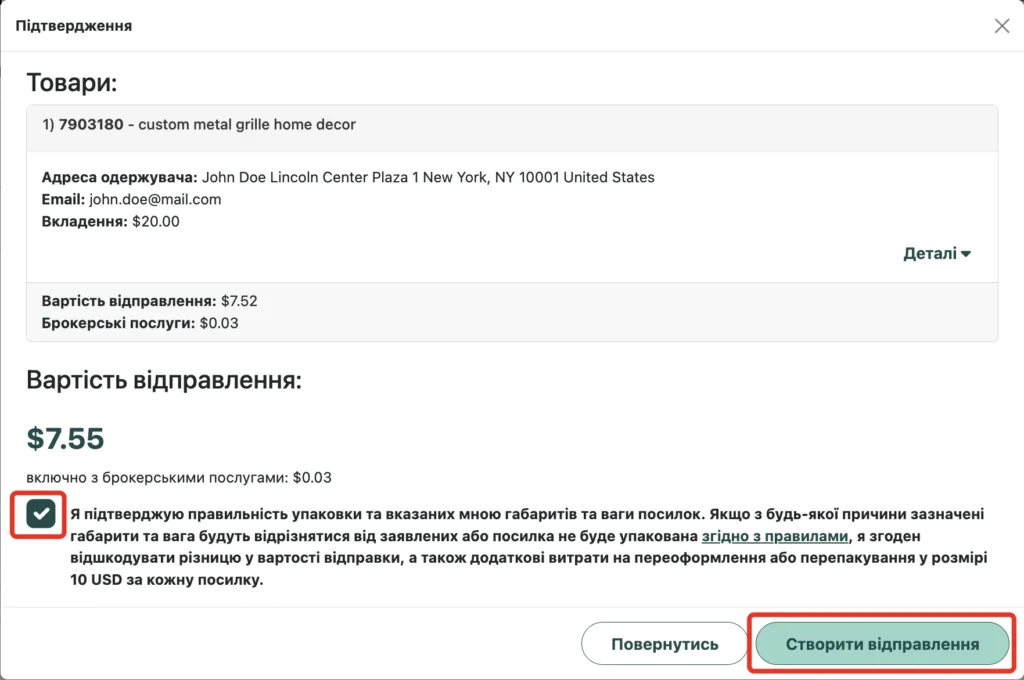Click the Товари heading
Image resolution: width=1024 pixels, height=680 pixels.
pos(72,83)
